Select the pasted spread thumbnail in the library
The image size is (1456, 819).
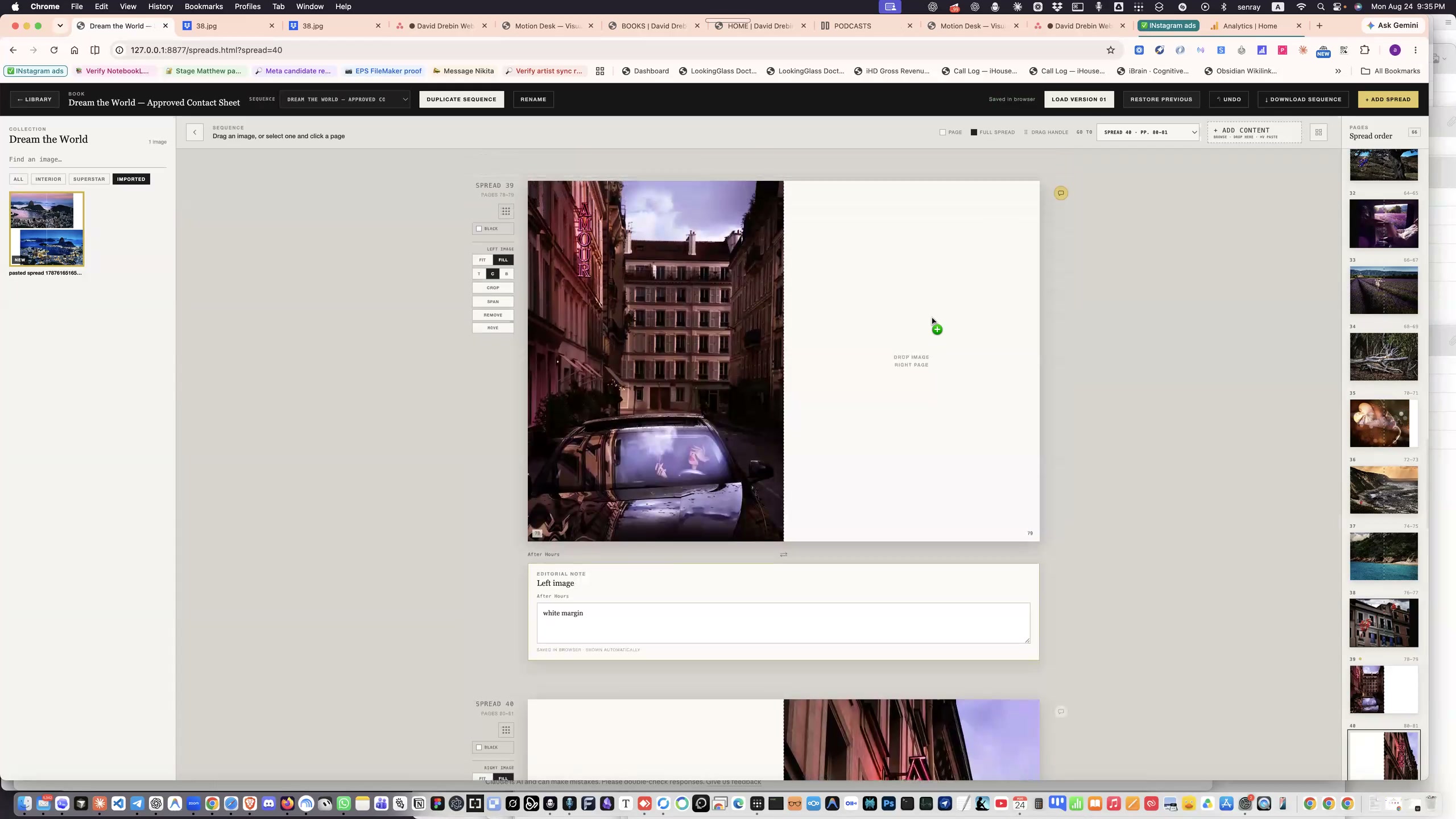pyautogui.click(x=47, y=229)
